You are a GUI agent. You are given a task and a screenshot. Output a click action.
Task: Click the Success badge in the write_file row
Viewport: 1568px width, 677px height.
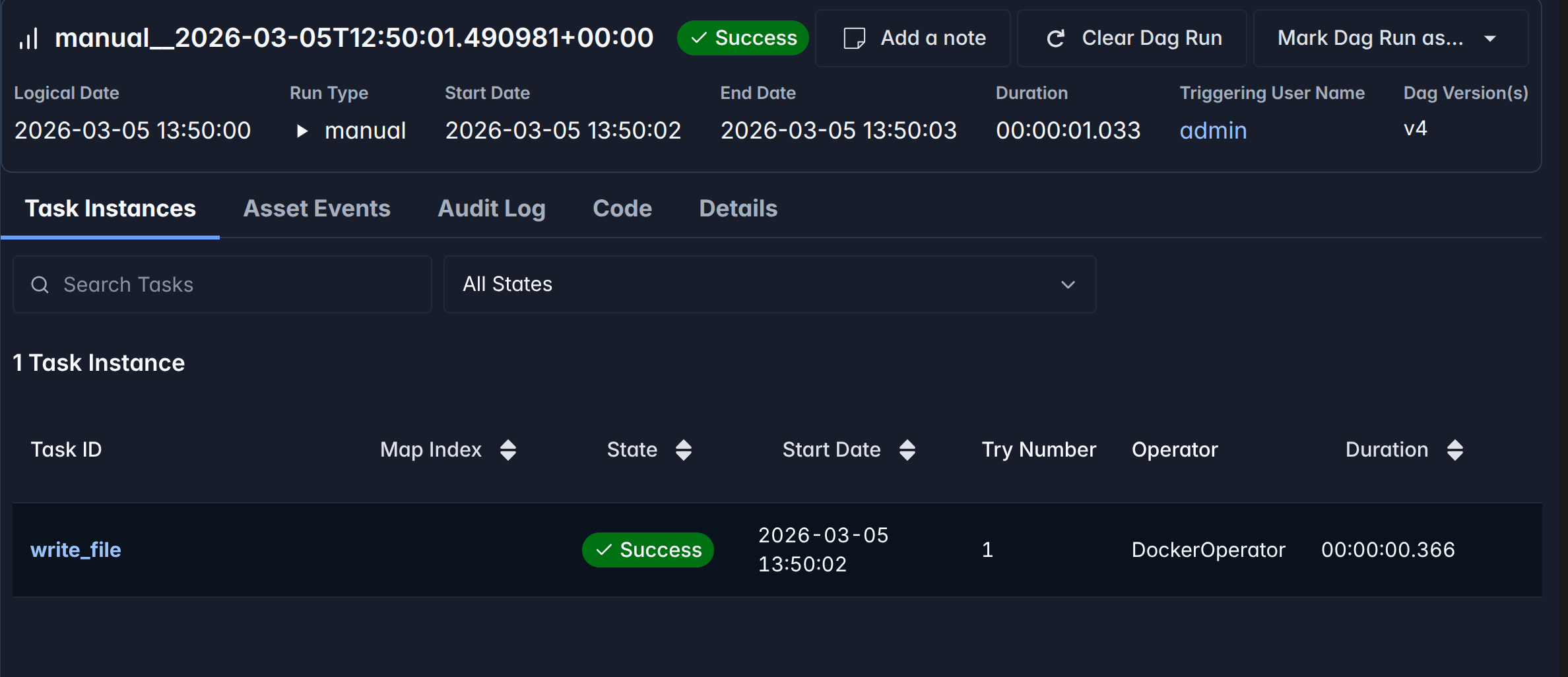648,550
